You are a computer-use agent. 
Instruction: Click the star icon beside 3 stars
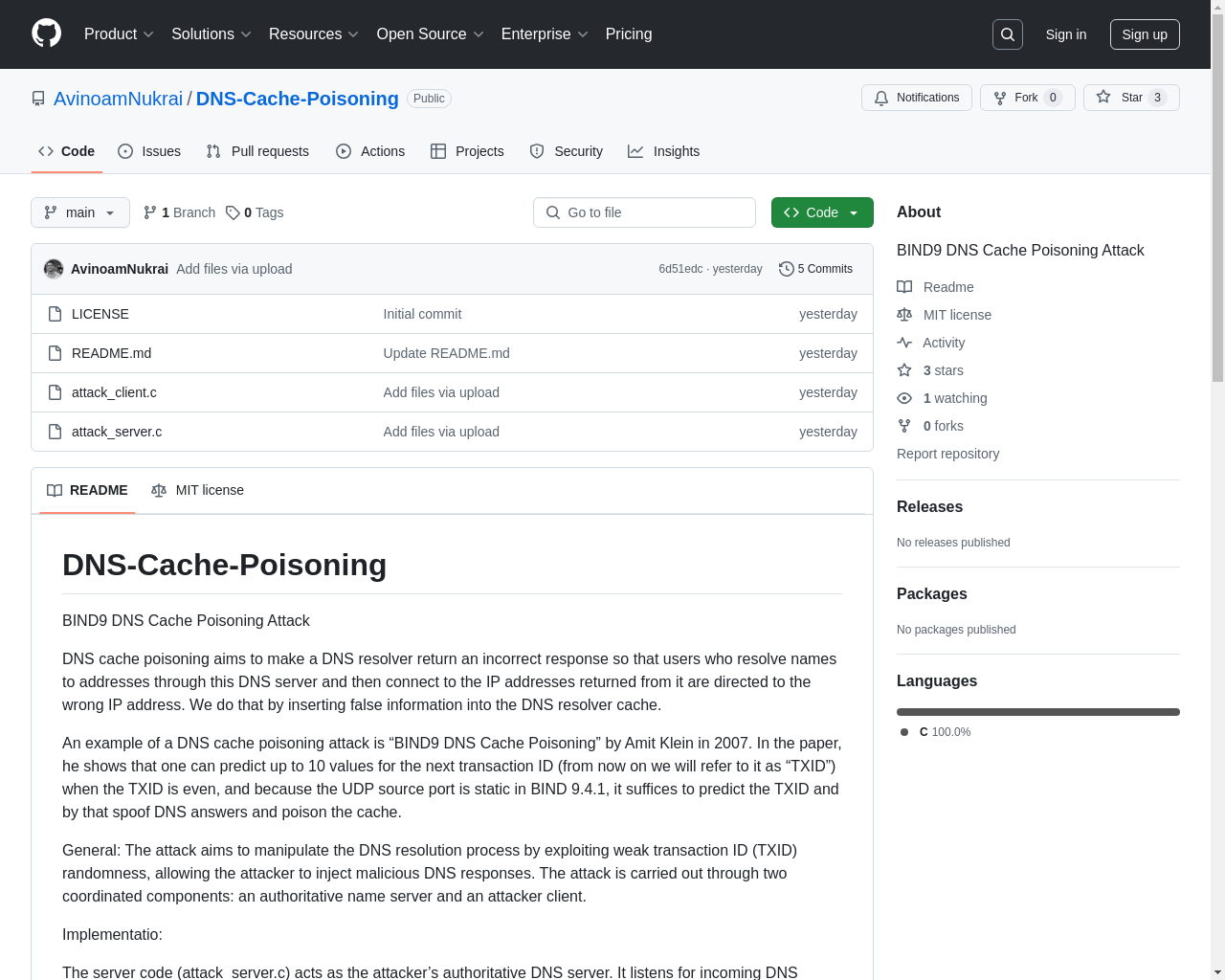pyautogui.click(x=904, y=370)
